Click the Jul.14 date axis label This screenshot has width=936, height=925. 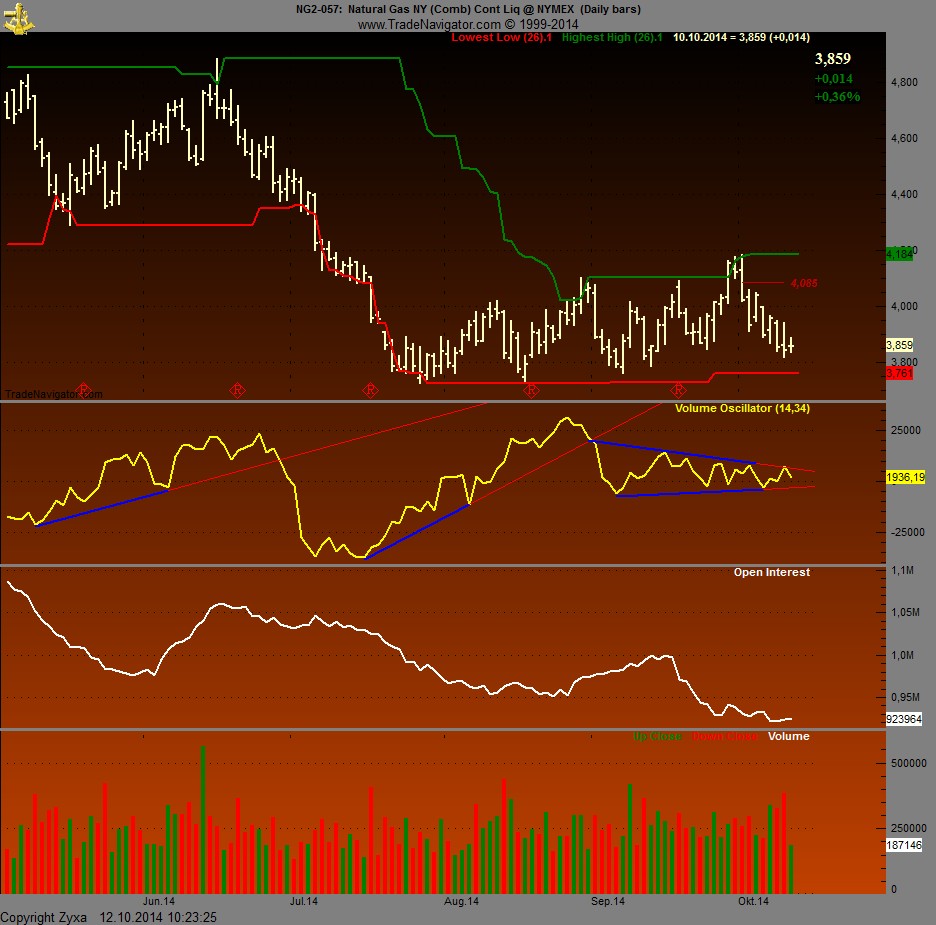[304, 901]
